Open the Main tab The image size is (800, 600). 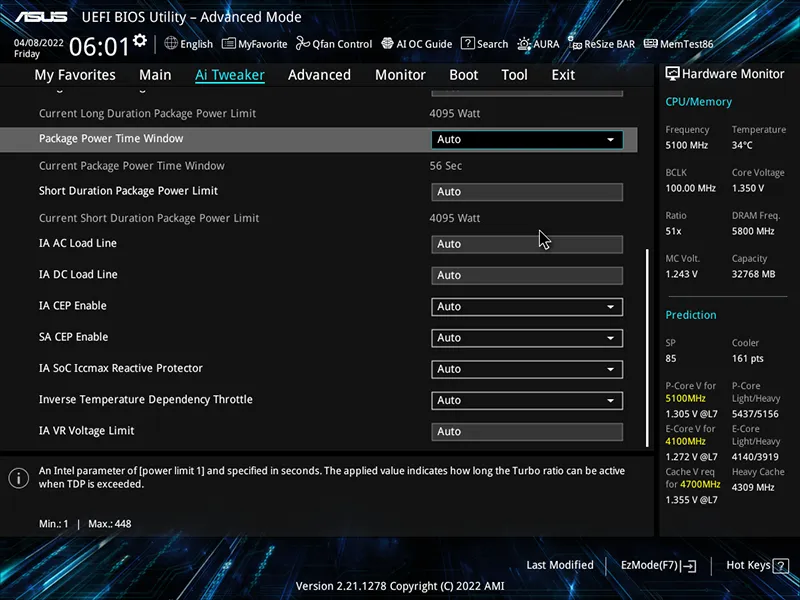coord(155,75)
